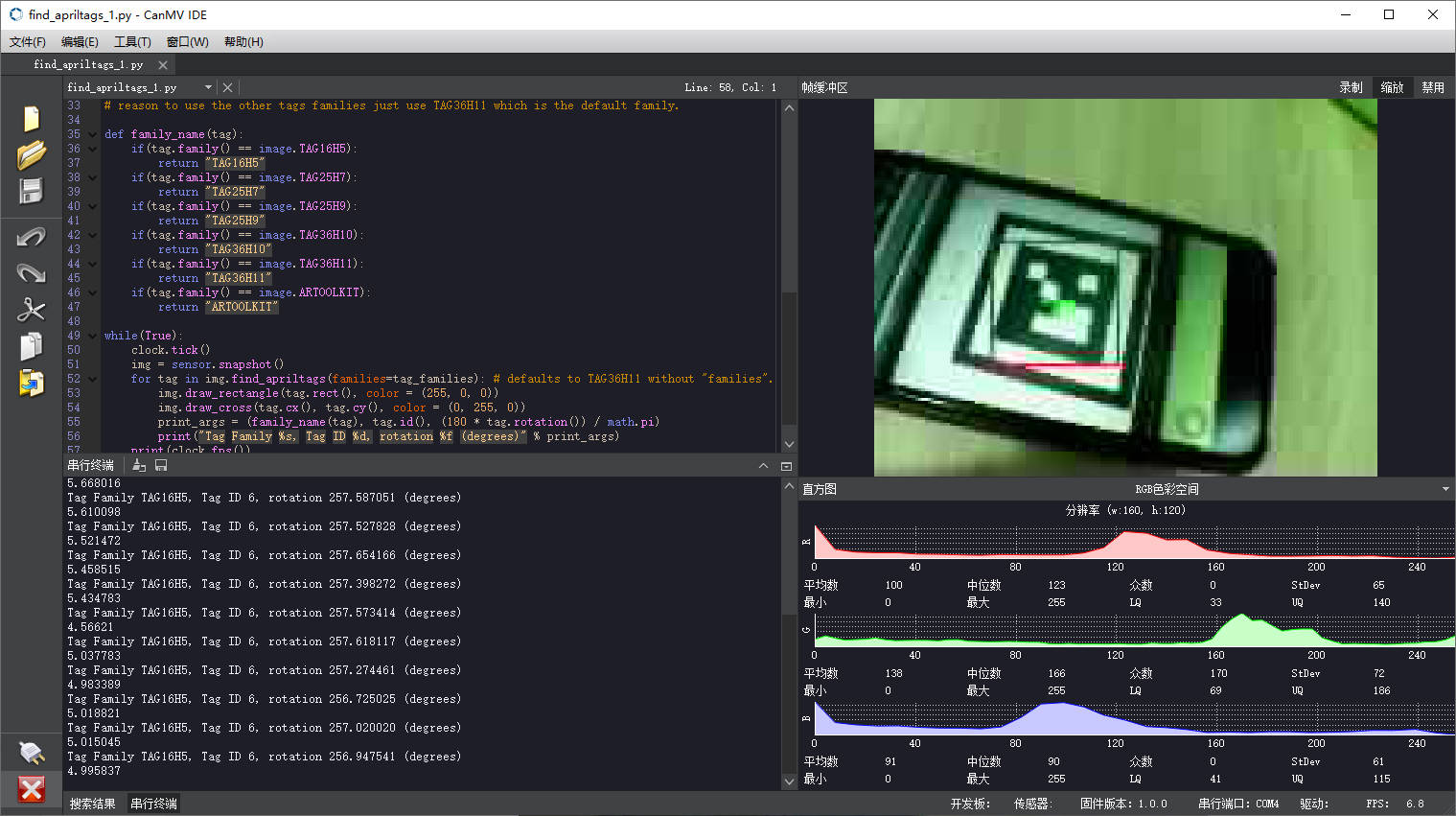
Task: Click the 分辨率 (w:160, h:120) label
Action: 1125,510
